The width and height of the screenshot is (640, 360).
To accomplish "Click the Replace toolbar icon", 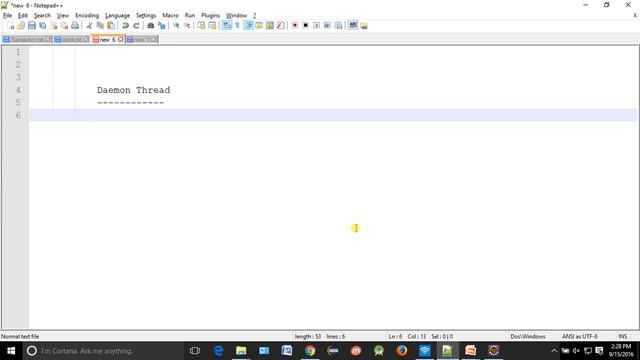I will point(162,26).
